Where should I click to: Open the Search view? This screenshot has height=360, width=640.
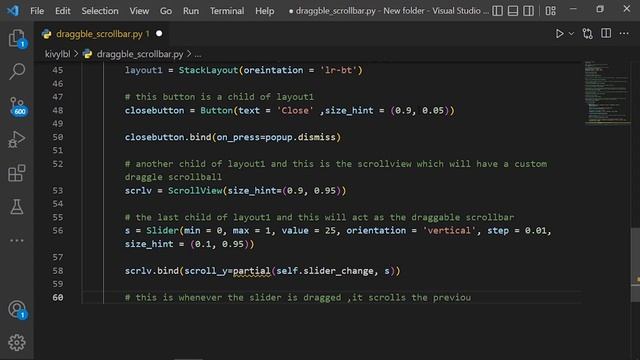[x=17, y=71]
